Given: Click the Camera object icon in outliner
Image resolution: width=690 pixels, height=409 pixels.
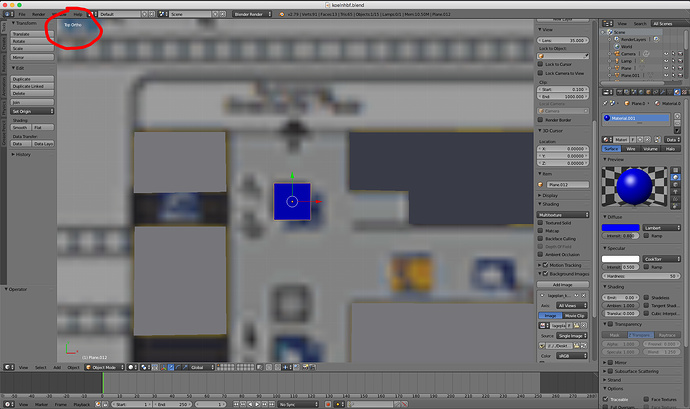Looking at the screenshot, I should [x=617, y=54].
